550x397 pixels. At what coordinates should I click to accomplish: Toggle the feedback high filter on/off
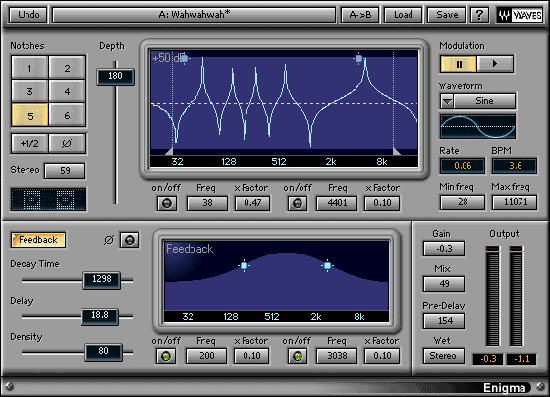pos(297,356)
